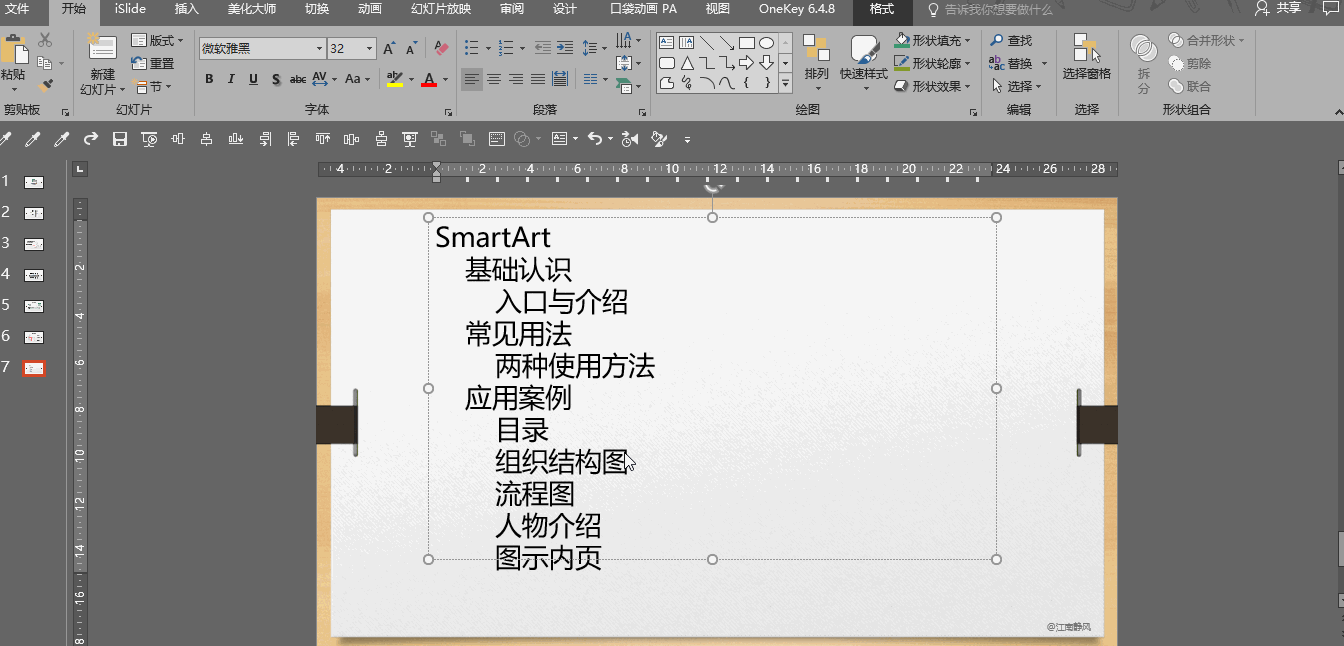Increase list indent level

565,48
